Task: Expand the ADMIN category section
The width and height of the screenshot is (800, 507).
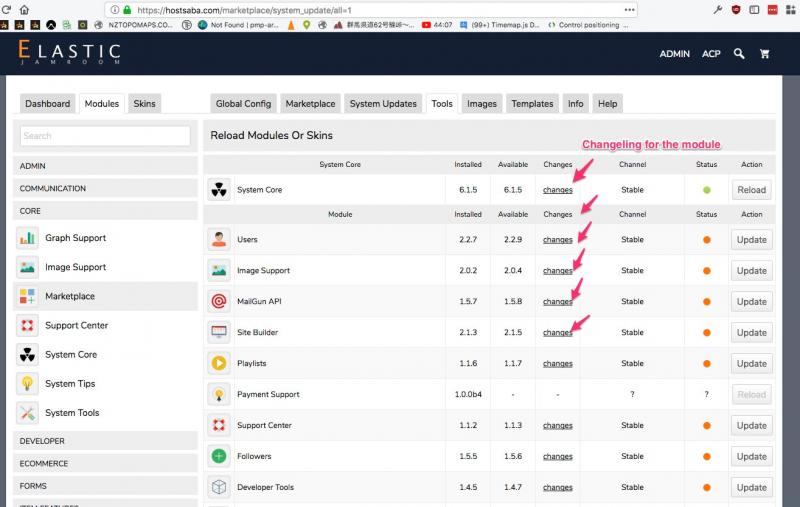Action: point(105,166)
